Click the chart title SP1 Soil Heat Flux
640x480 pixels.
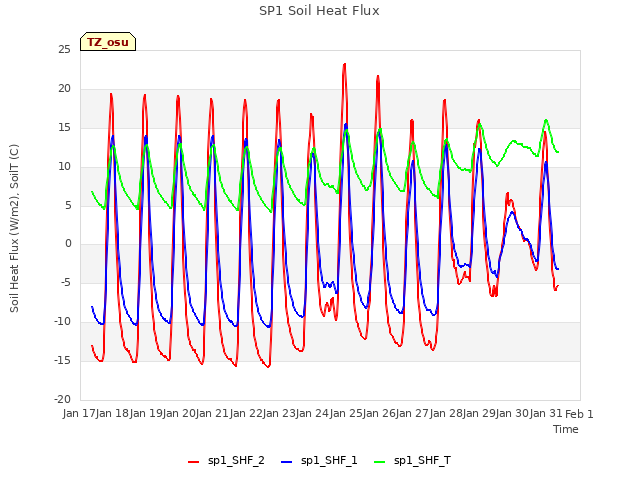[x=319, y=11]
